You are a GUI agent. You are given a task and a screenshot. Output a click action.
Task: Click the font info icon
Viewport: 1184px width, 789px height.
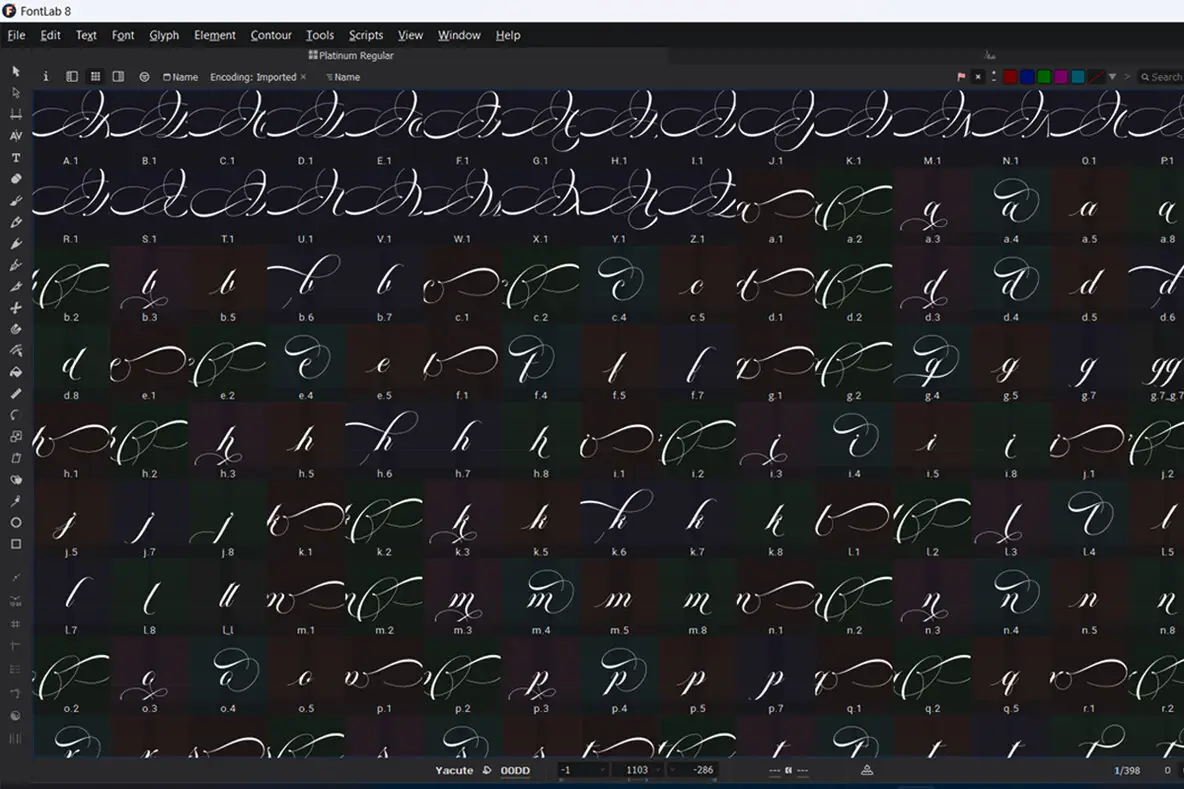click(45, 77)
